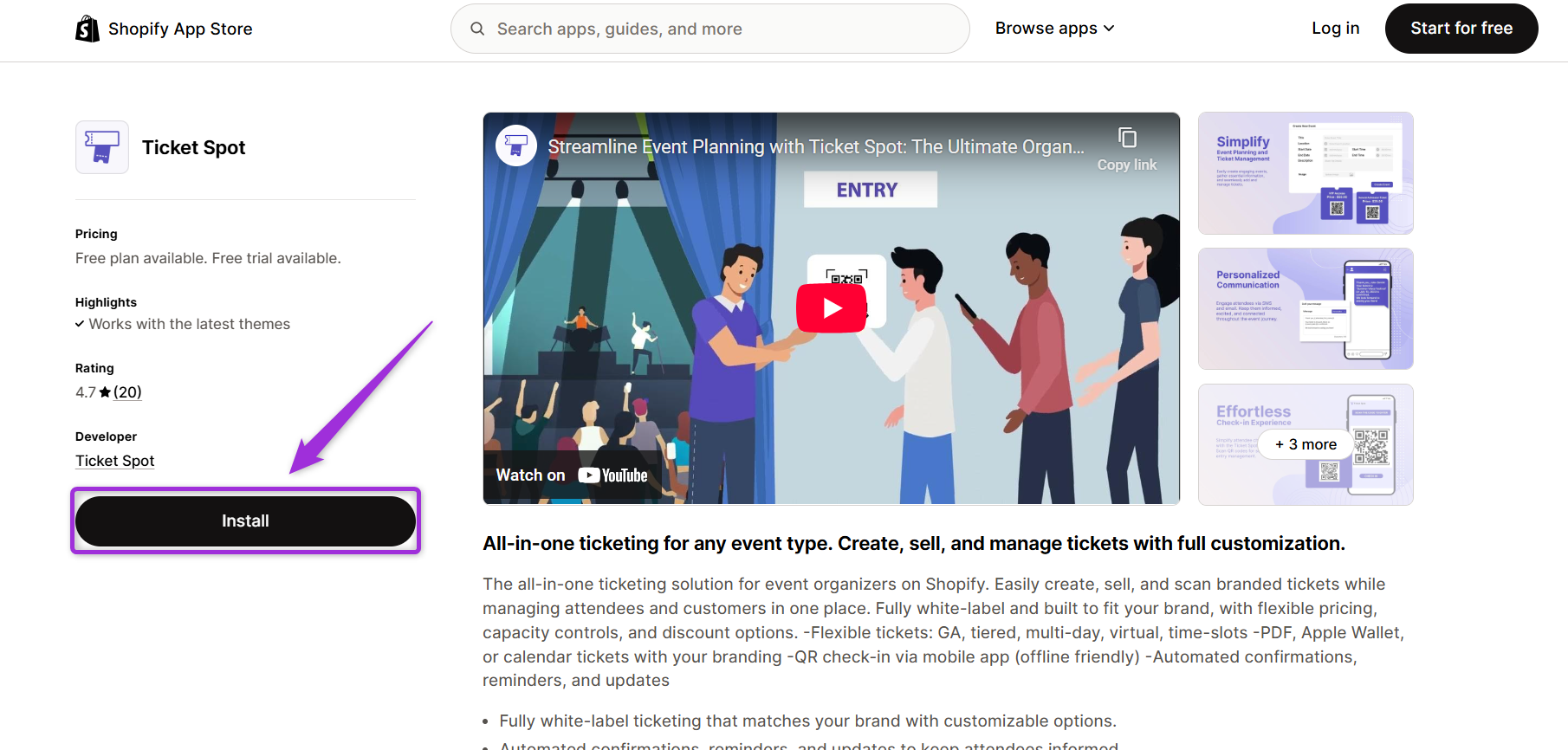The height and width of the screenshot is (750, 1568).
Task: Open the Ticket Spot developer link
Action: click(114, 461)
